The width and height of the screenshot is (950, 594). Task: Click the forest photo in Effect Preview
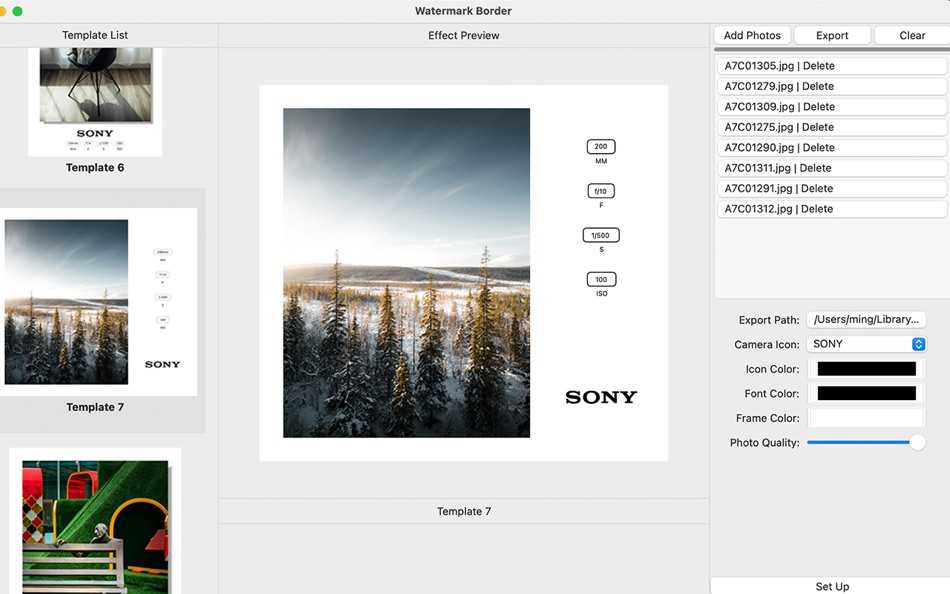[407, 273]
